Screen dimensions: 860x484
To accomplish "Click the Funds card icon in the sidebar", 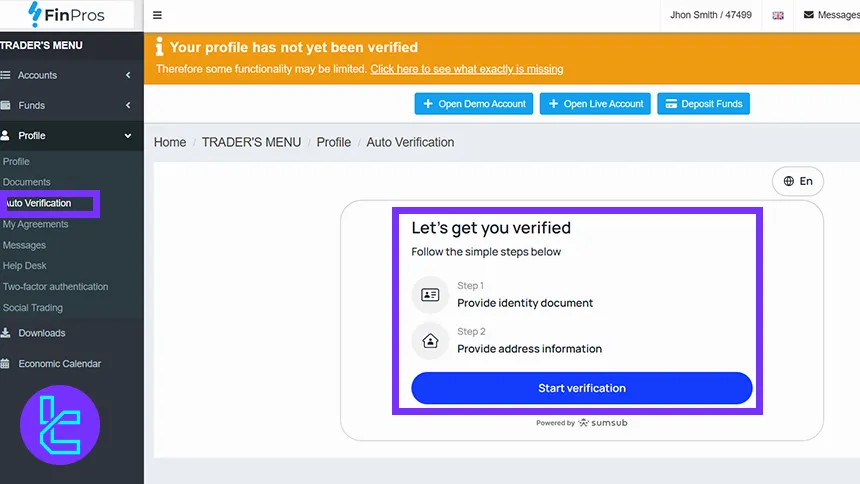I will coord(5,105).
